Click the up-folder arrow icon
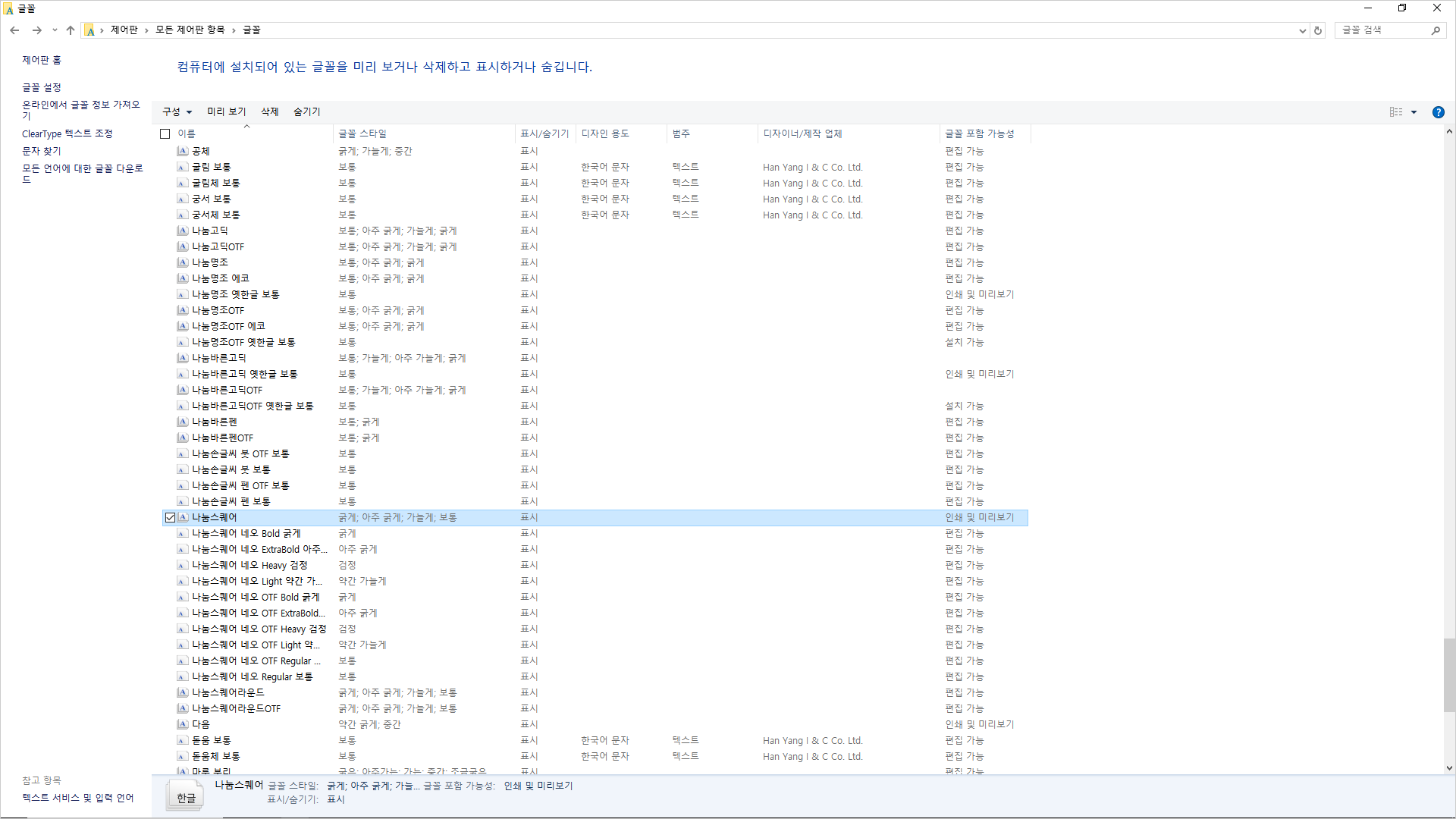 tap(71, 30)
